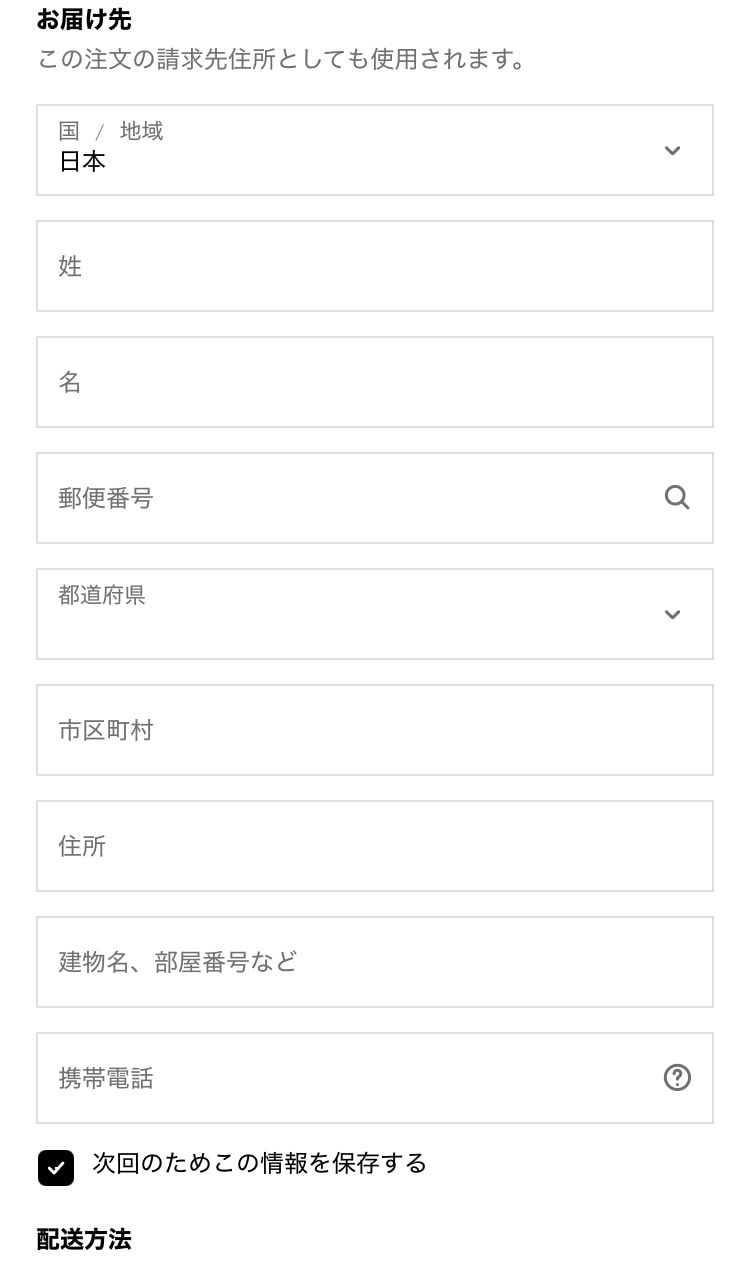The height and width of the screenshot is (1276, 750).
Task: Expand the 都道府県 dropdown chevron
Action: 672,614
